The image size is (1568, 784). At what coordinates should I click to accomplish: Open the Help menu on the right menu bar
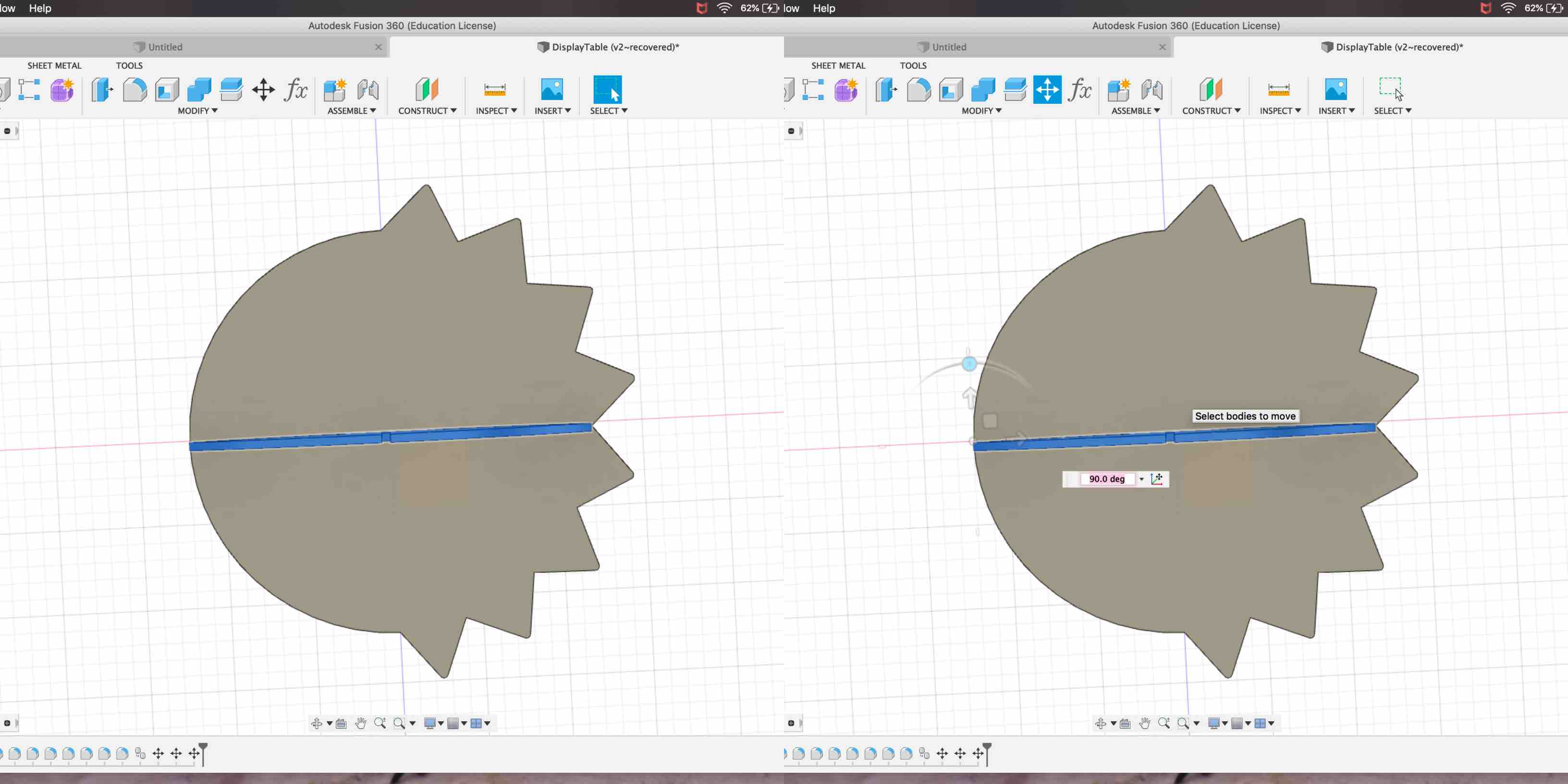coord(824,8)
